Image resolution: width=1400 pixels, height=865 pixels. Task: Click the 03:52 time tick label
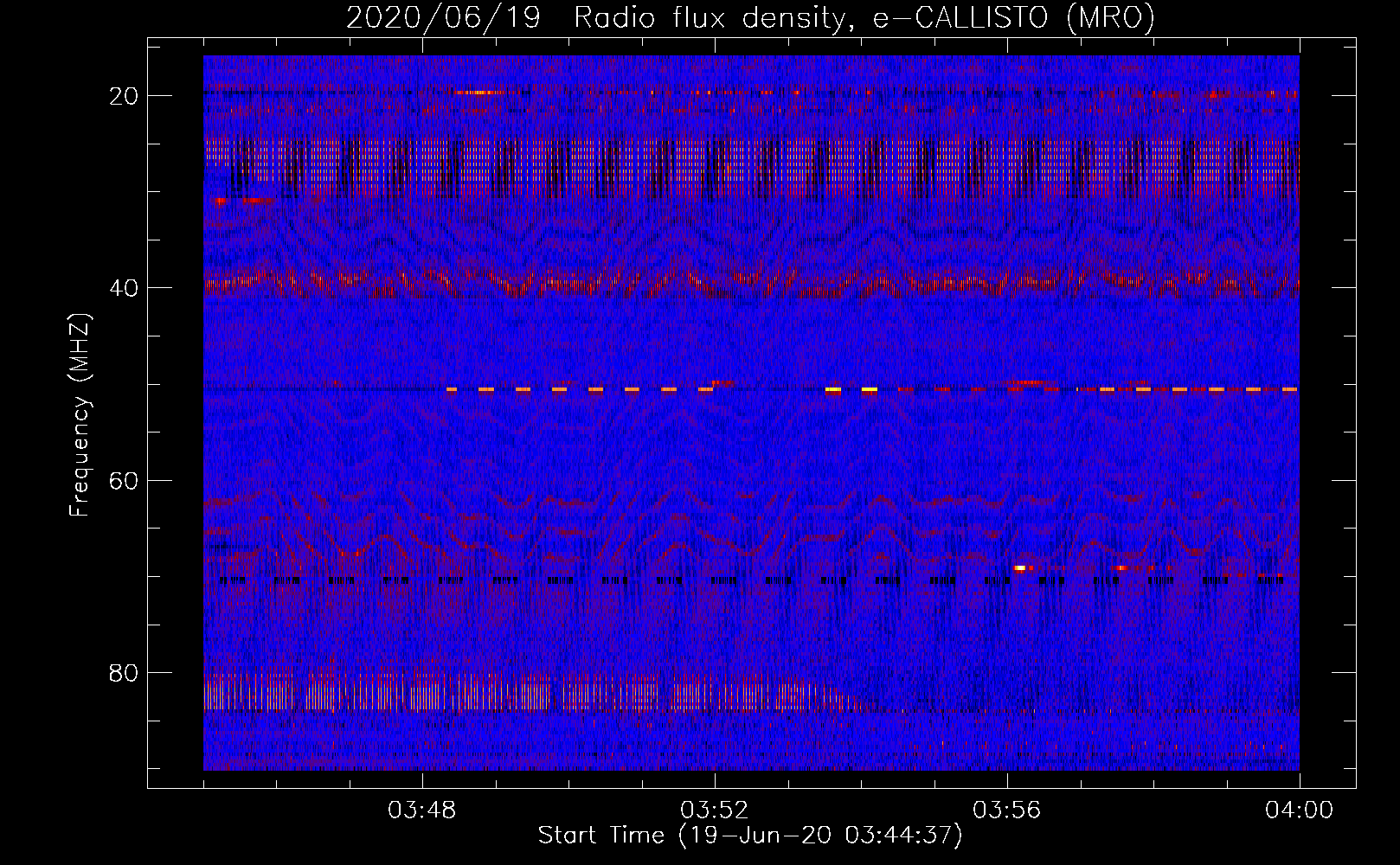[715, 811]
